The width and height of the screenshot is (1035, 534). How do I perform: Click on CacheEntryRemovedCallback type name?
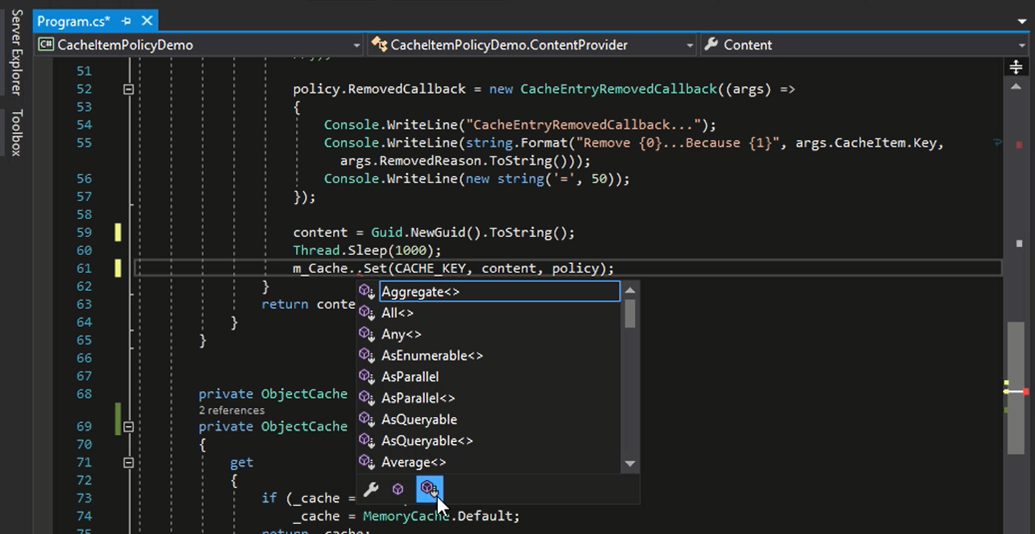pyautogui.click(x=618, y=89)
